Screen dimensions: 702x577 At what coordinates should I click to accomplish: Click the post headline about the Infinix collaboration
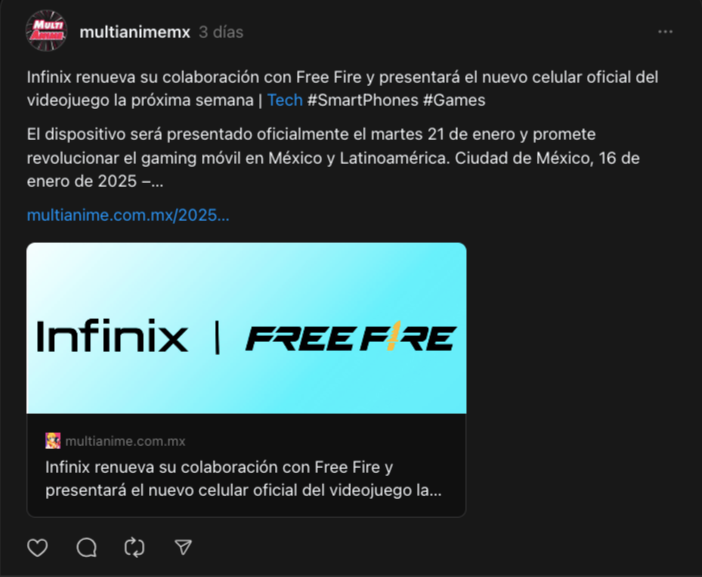(342, 89)
